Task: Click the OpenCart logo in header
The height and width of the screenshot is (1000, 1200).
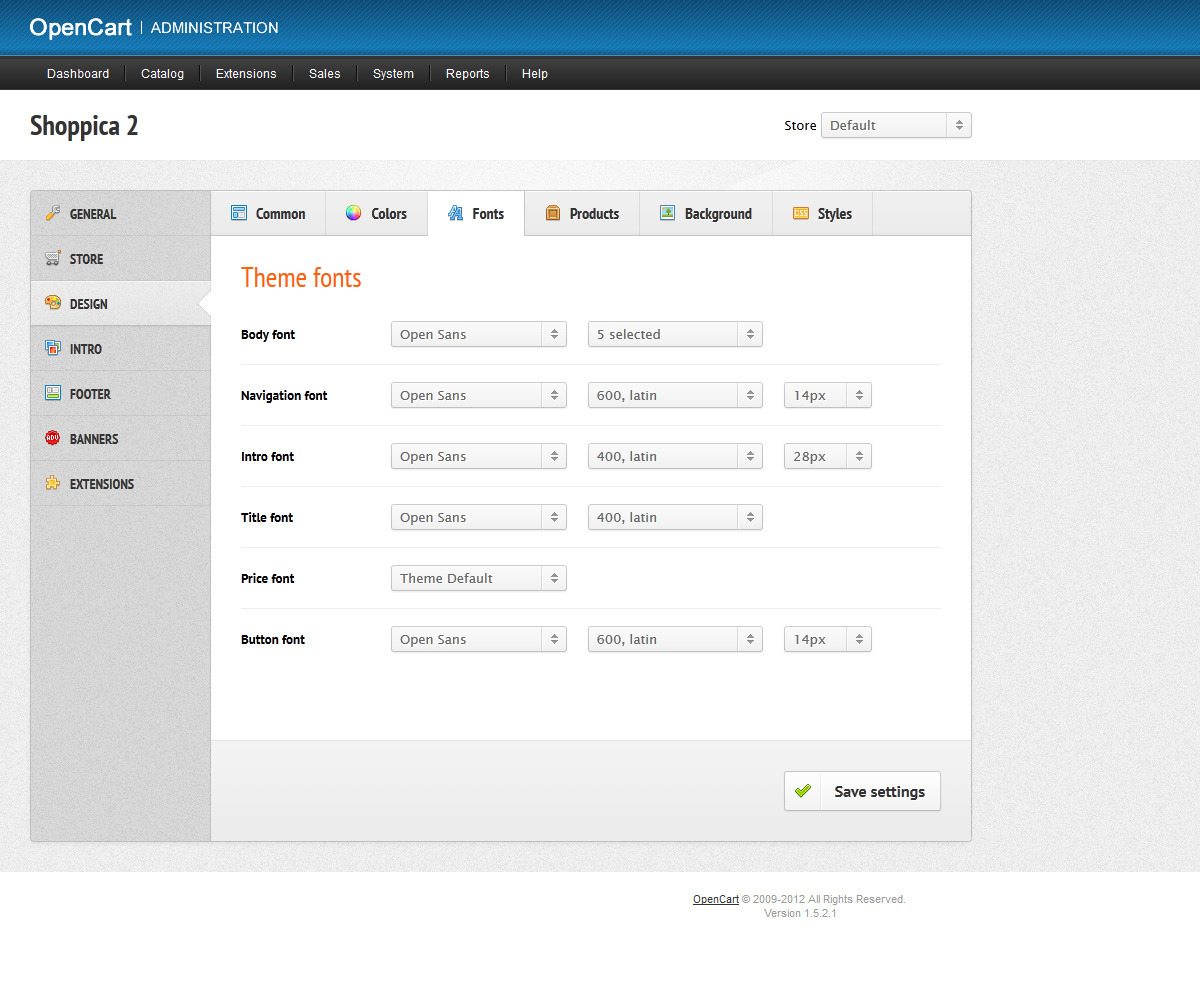Action: (x=80, y=28)
